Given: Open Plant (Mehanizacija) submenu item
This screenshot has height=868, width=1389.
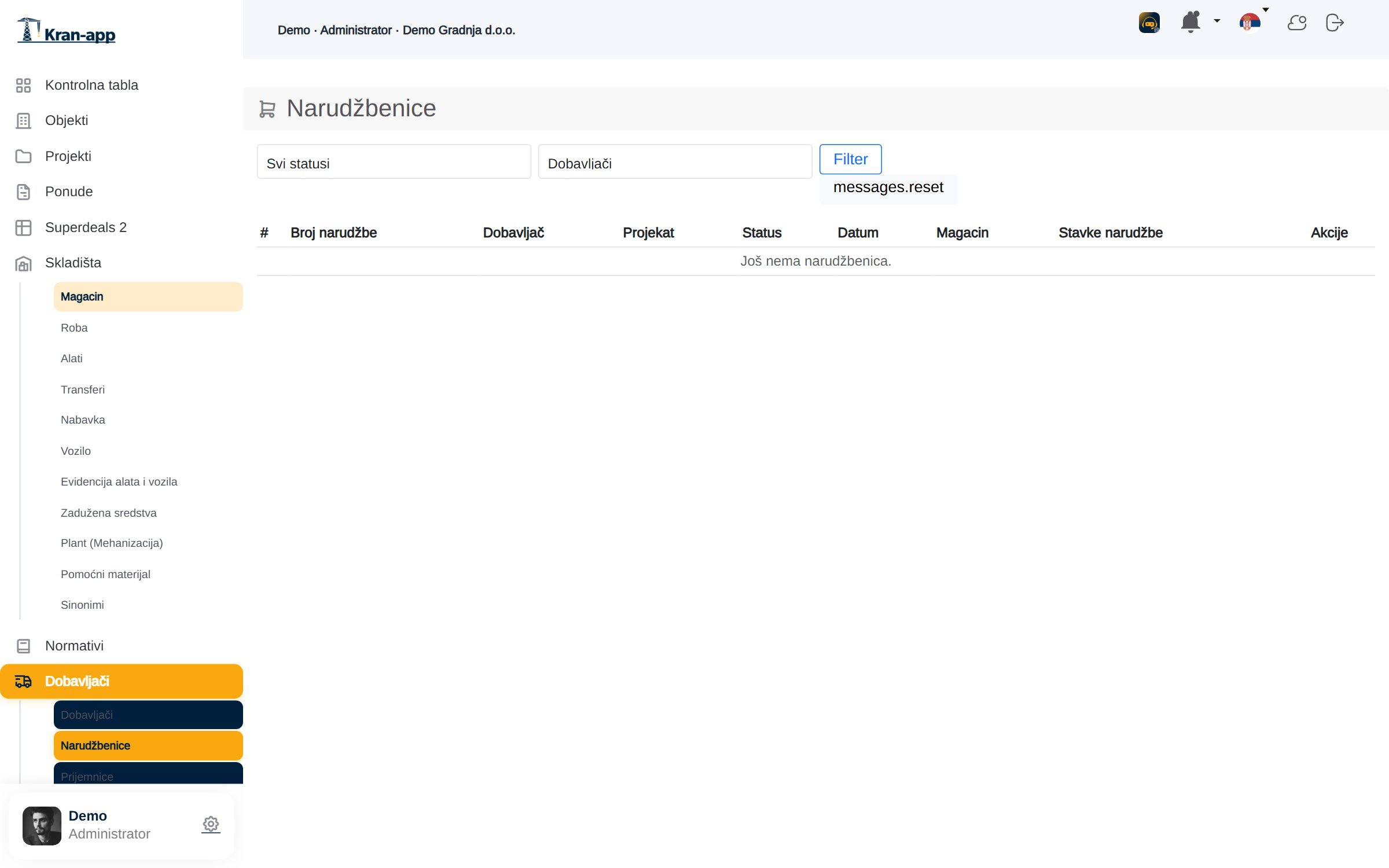Looking at the screenshot, I should 148,543.
